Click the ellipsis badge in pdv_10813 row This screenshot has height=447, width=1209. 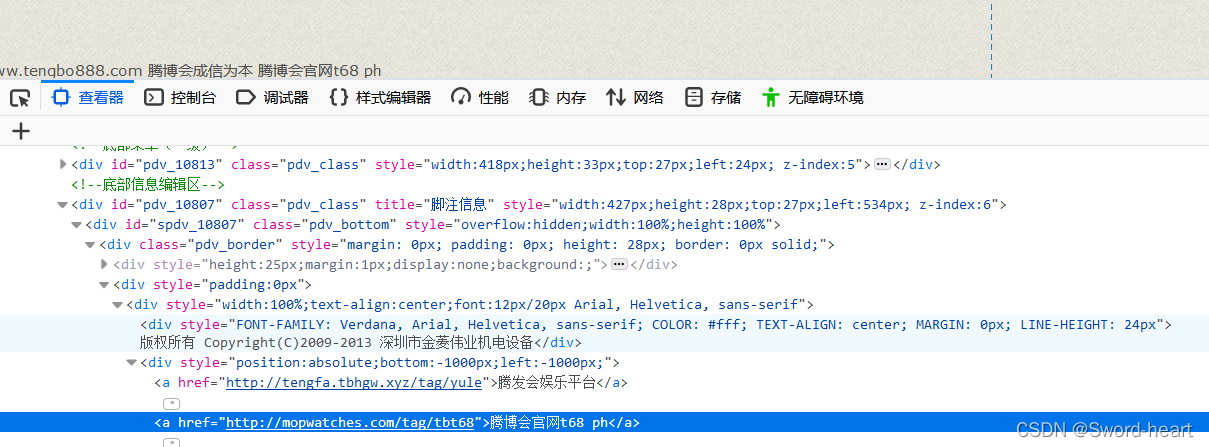point(882,164)
